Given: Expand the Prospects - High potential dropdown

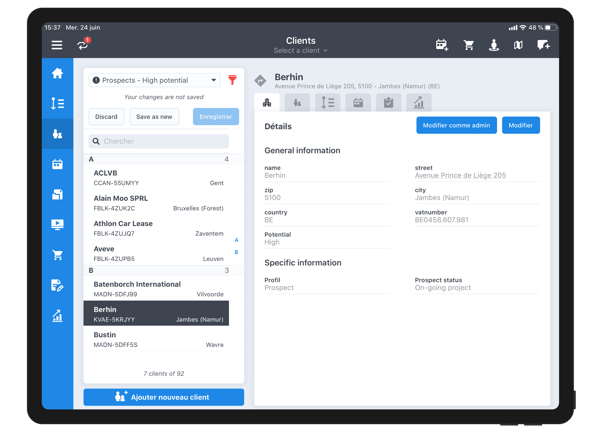Looking at the screenshot, I should pyautogui.click(x=155, y=80).
